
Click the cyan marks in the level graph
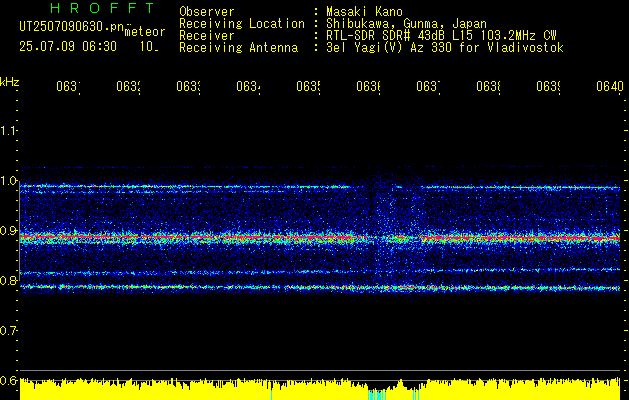click(x=377, y=395)
